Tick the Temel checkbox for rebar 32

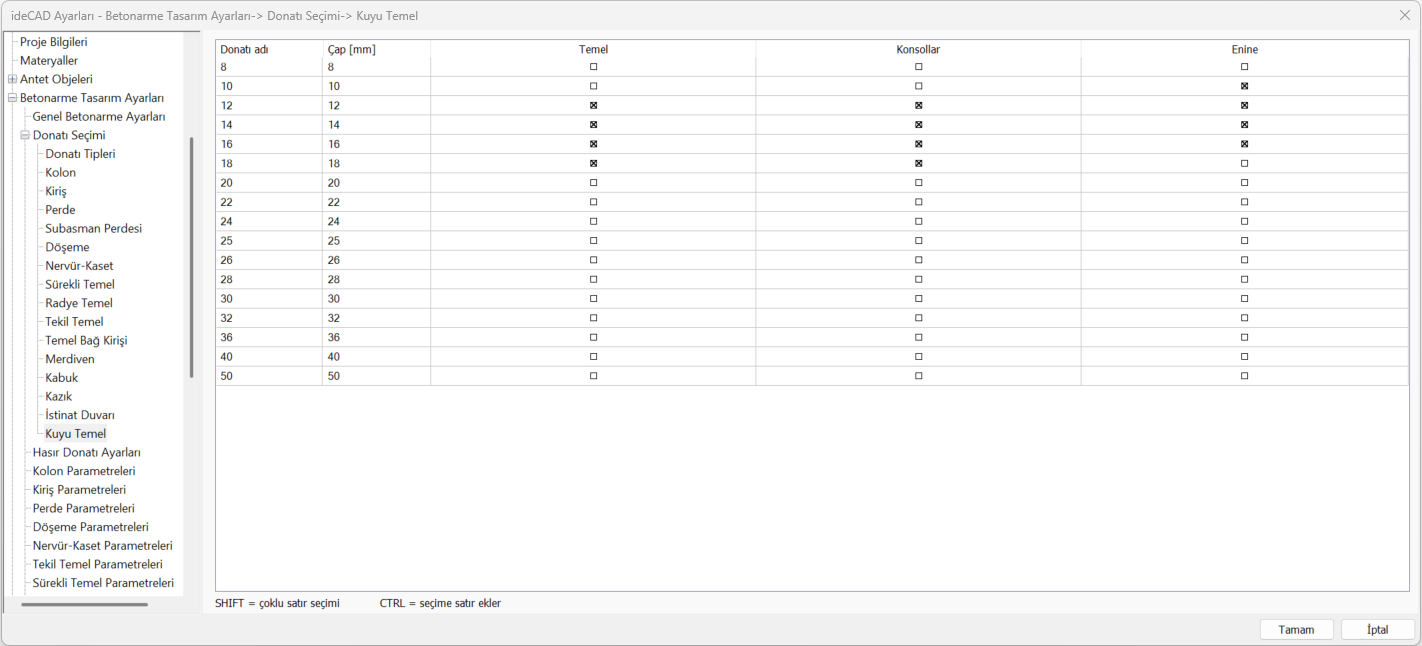(x=593, y=318)
